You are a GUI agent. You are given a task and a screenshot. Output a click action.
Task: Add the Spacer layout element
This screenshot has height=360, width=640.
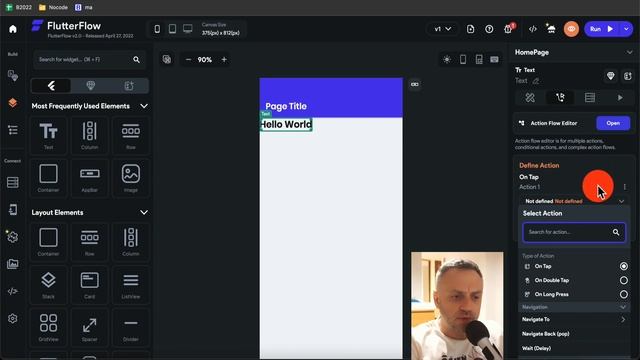pyautogui.click(x=89, y=327)
